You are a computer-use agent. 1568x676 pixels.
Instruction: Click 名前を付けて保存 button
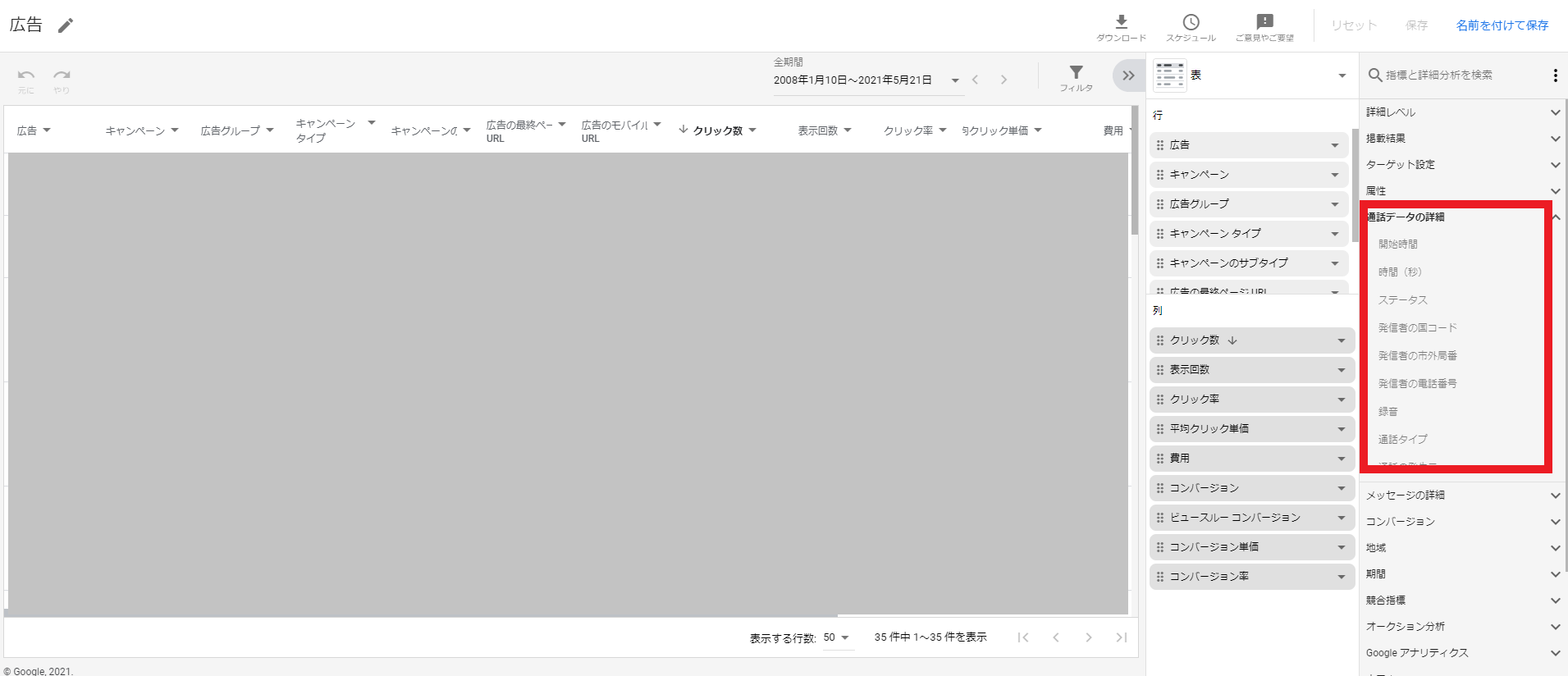[1502, 25]
